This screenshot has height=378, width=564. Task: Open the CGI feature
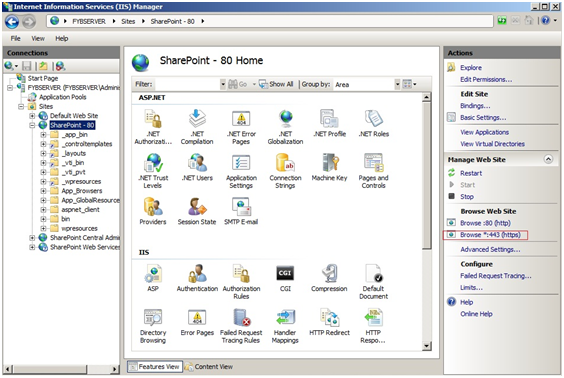[285, 278]
